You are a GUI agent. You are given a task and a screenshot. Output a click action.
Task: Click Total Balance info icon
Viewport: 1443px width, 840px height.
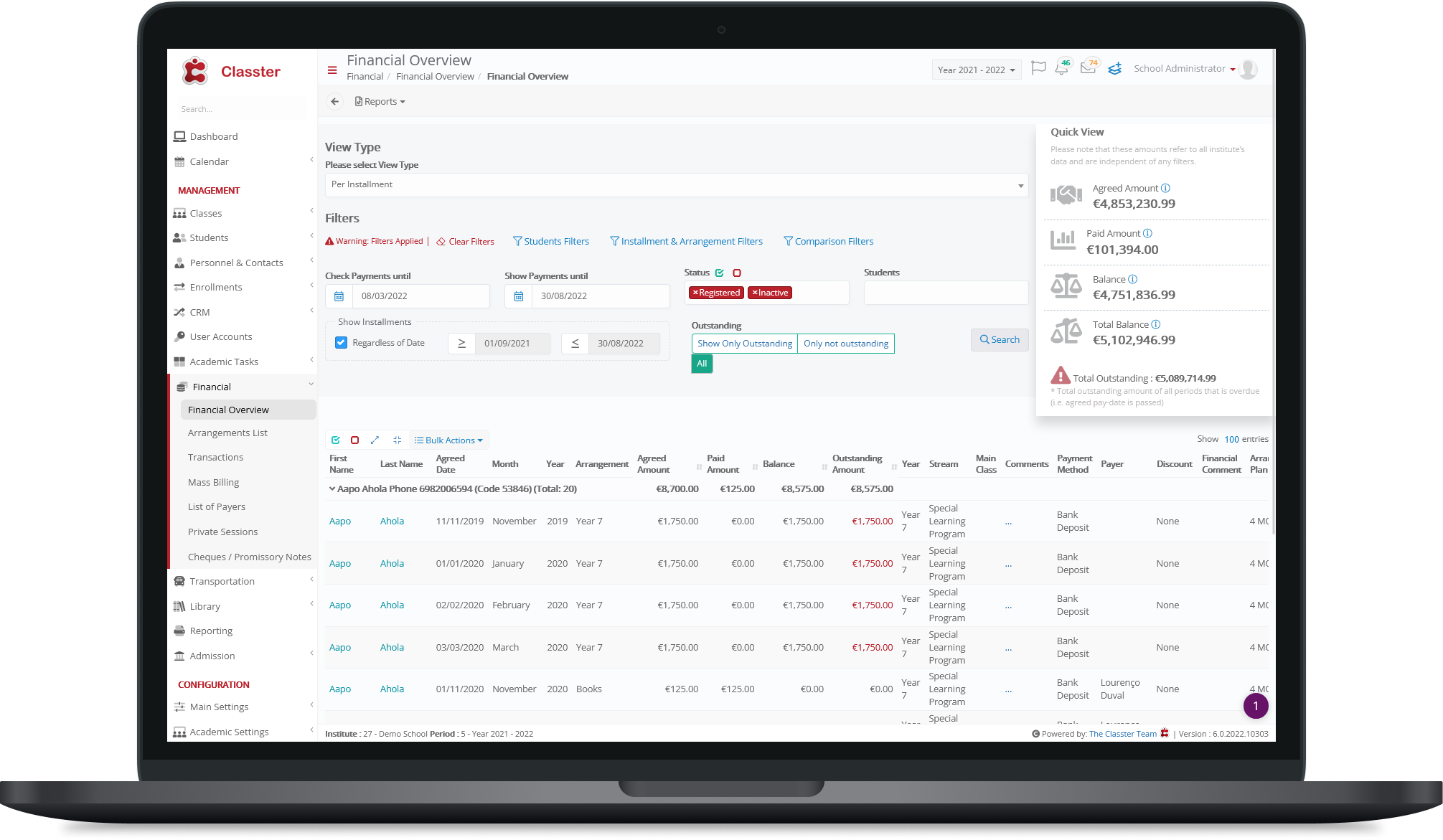[x=1155, y=324]
